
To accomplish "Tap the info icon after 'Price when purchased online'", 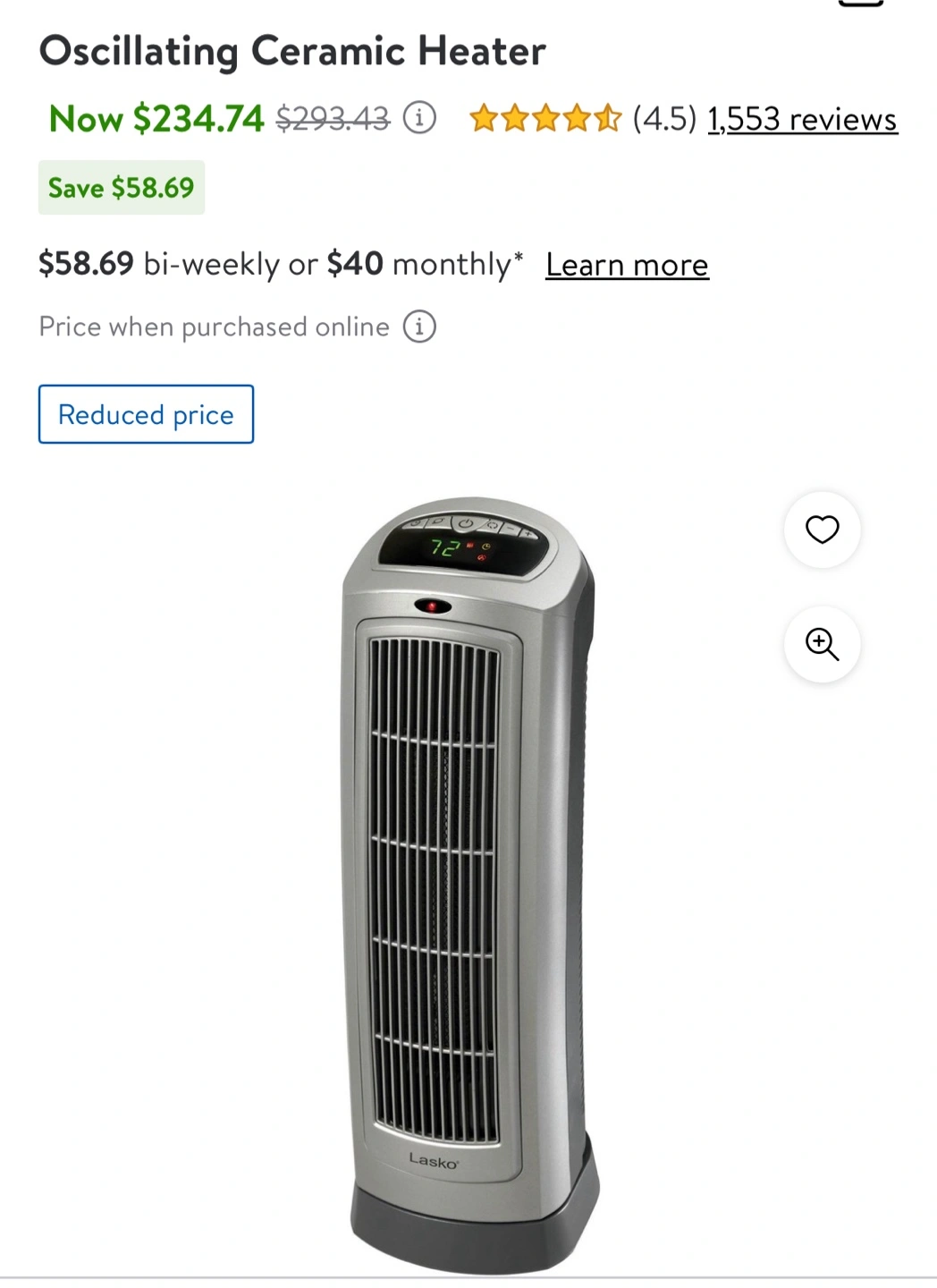I will [x=419, y=326].
